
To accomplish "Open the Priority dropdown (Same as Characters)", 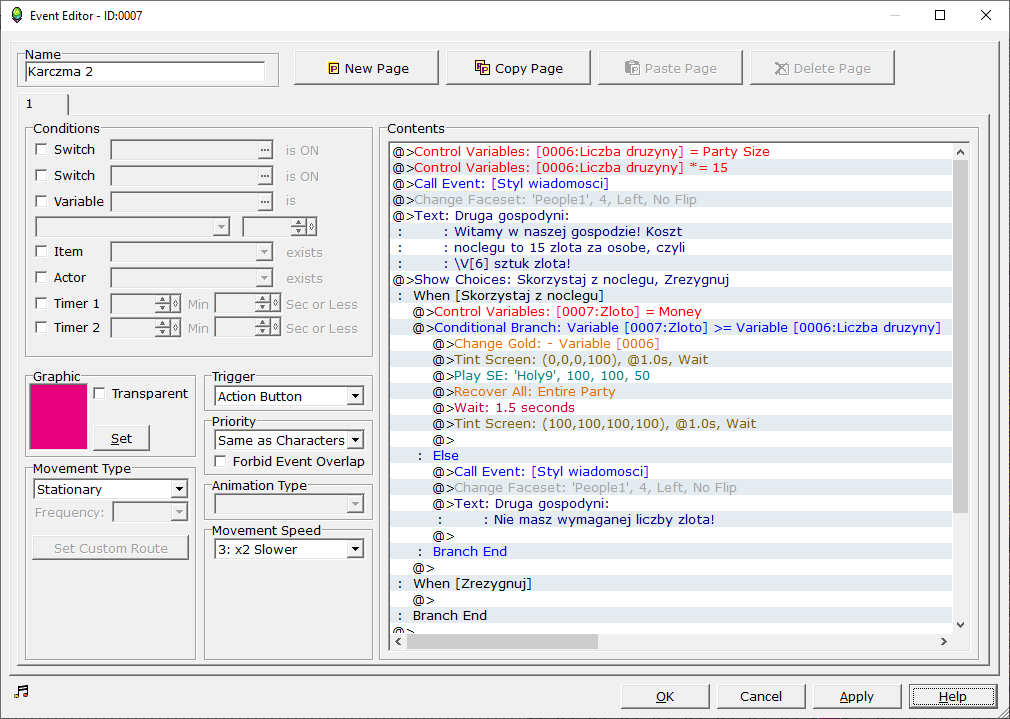I will (289, 440).
